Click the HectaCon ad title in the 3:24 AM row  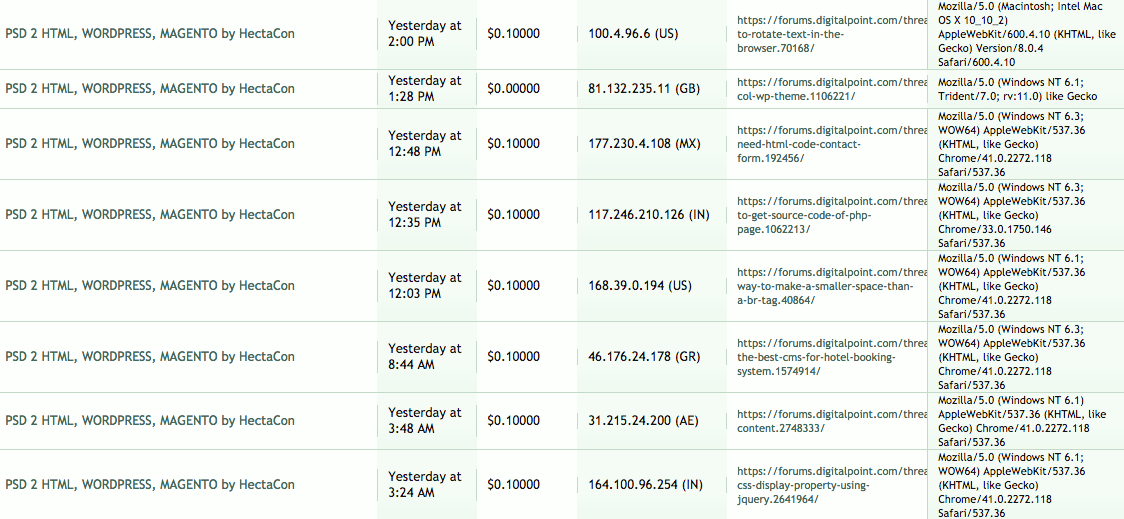click(150, 485)
